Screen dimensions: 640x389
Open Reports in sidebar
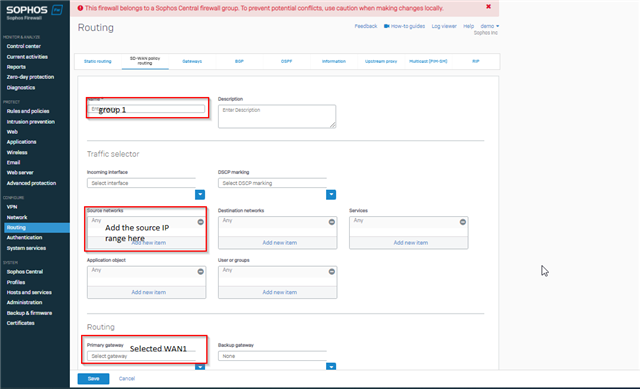tap(16, 67)
